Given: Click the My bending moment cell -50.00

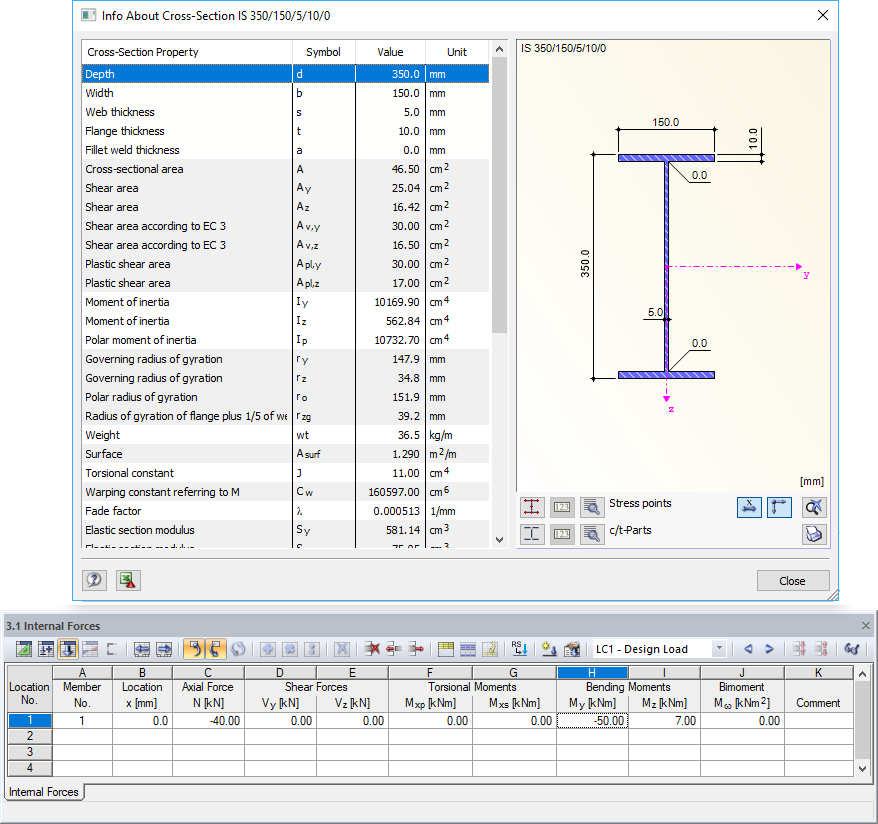Looking at the screenshot, I should (592, 720).
